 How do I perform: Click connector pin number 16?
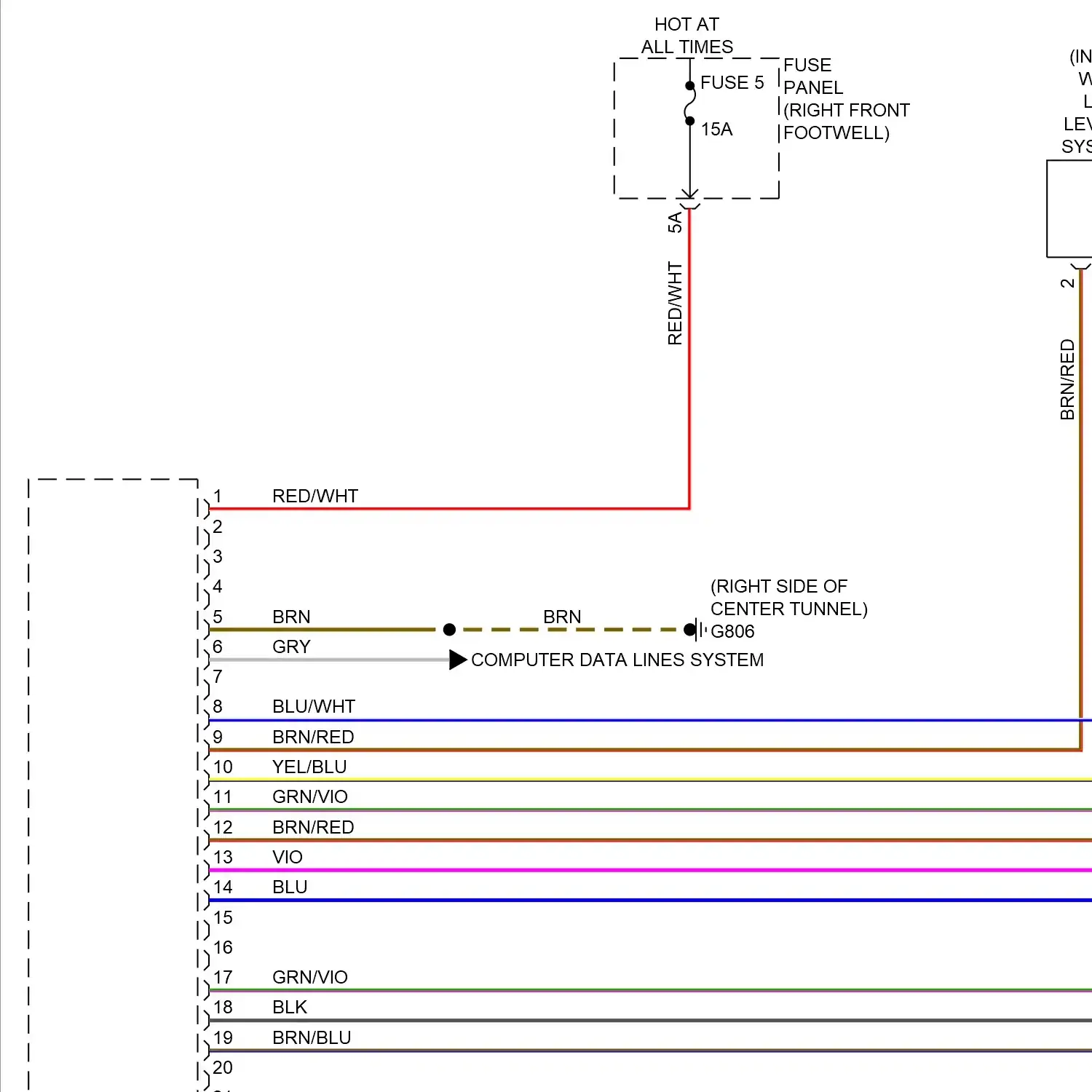(x=223, y=948)
